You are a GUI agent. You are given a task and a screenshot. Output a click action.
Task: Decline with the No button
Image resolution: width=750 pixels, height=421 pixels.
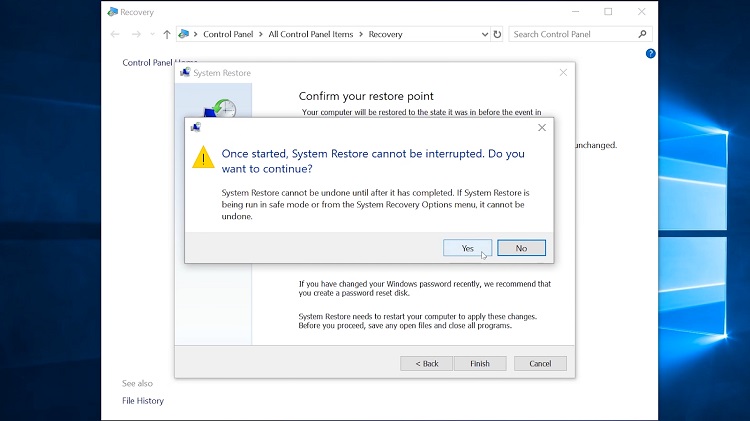(521, 248)
